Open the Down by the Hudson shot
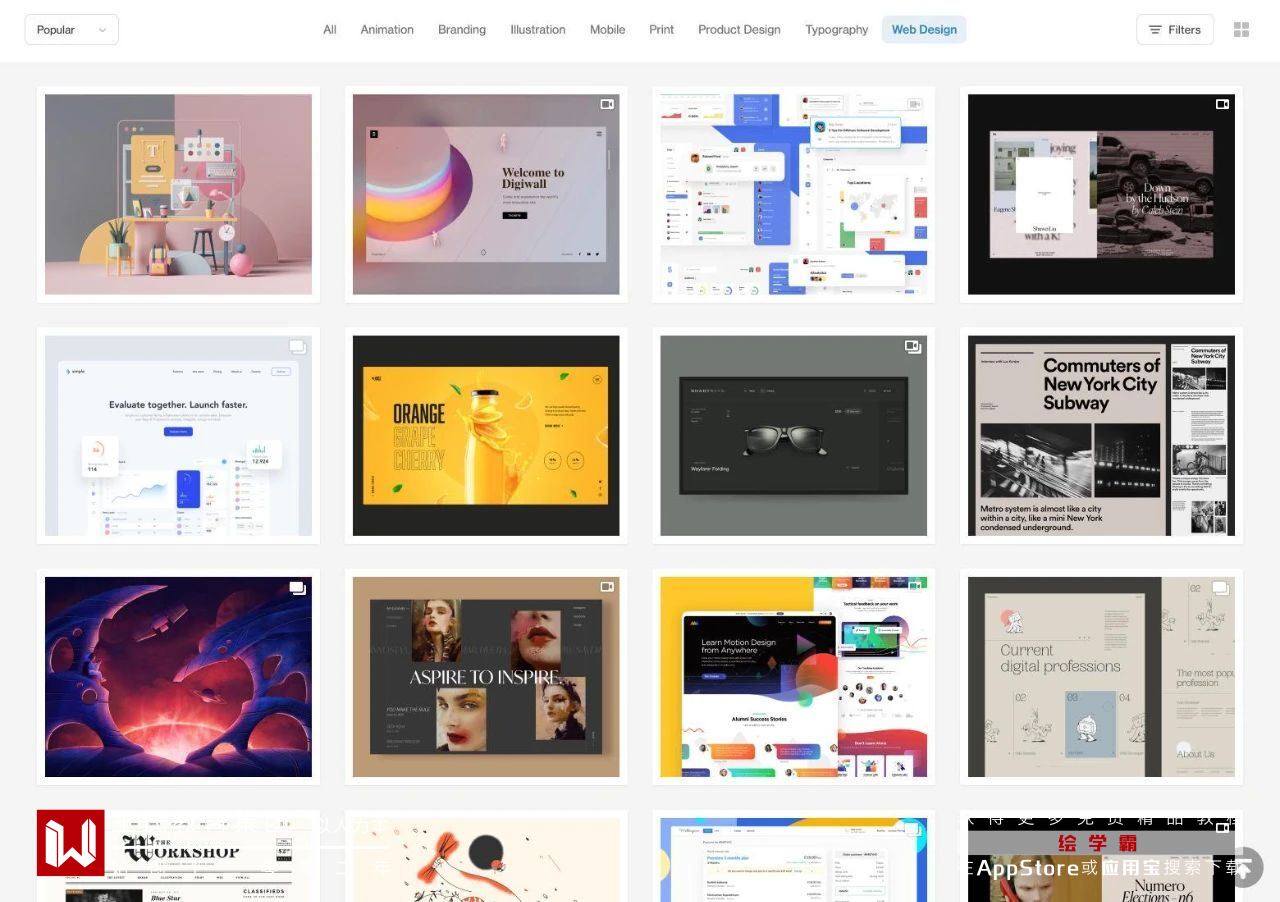This screenshot has width=1280, height=902. 1101,194
